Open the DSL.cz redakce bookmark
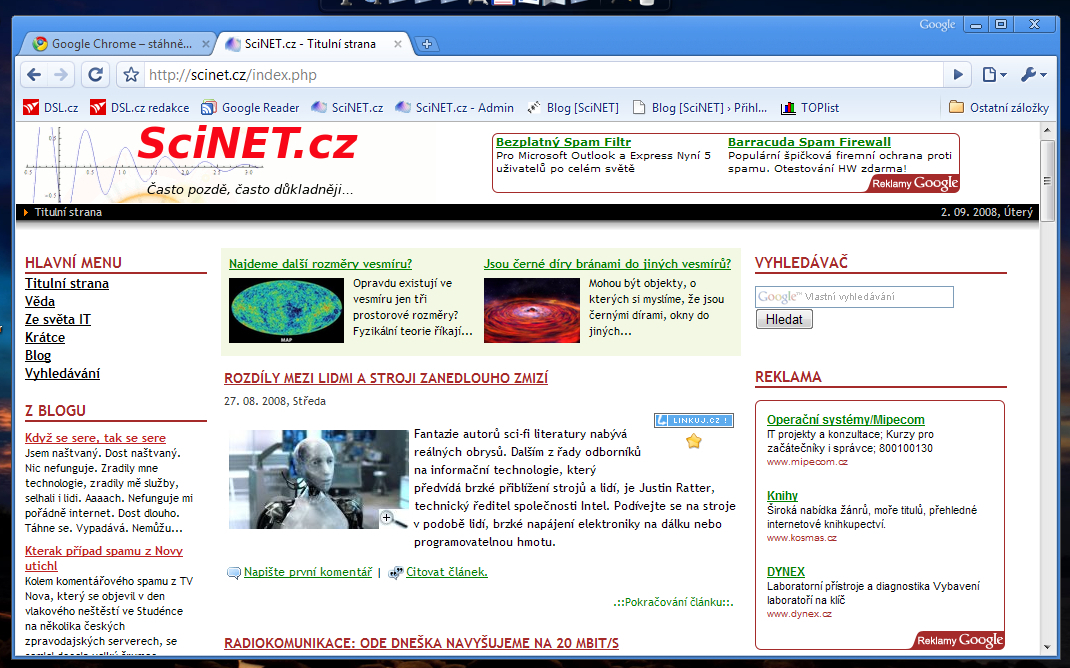This screenshot has width=1070, height=668. click(x=140, y=108)
